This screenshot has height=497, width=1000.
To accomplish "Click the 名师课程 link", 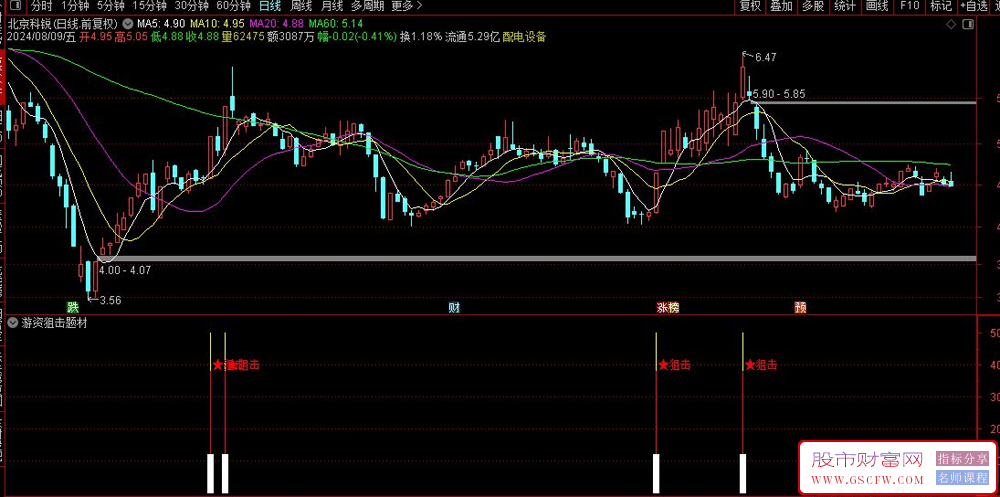I will coord(962,477).
